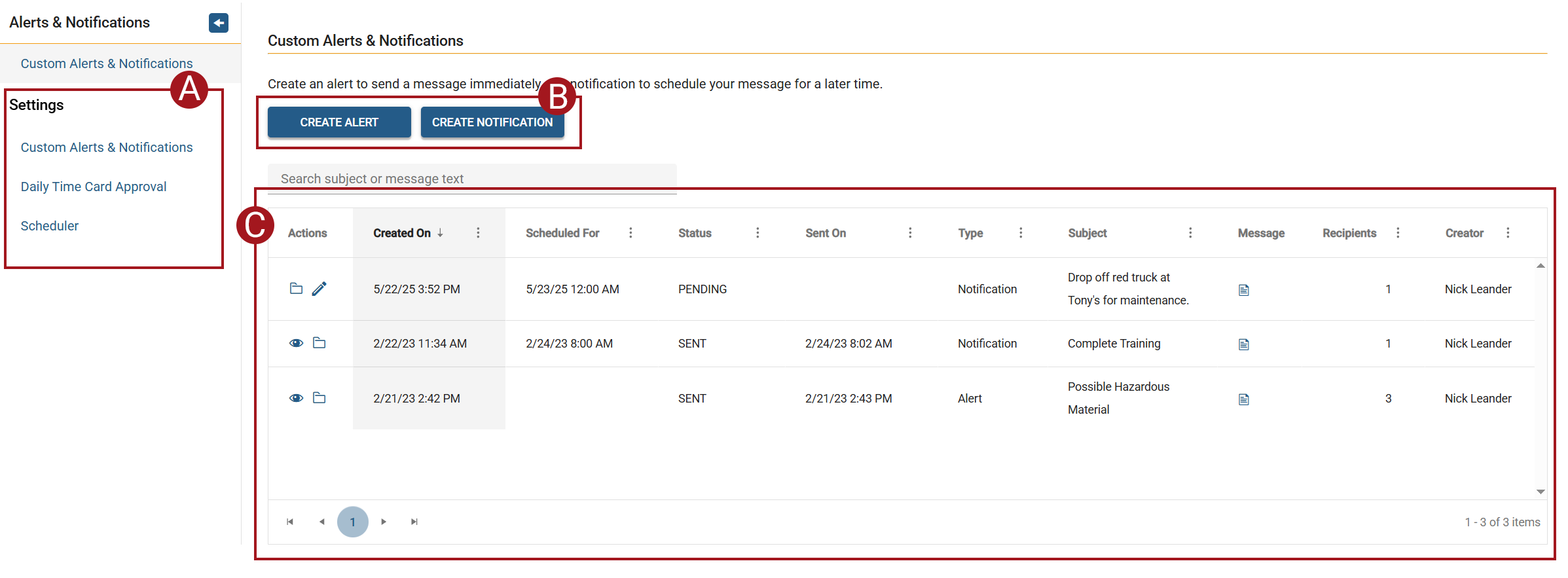Open message document for Hazardous Material alert
Screen dimensions: 1568x578
click(x=1244, y=399)
